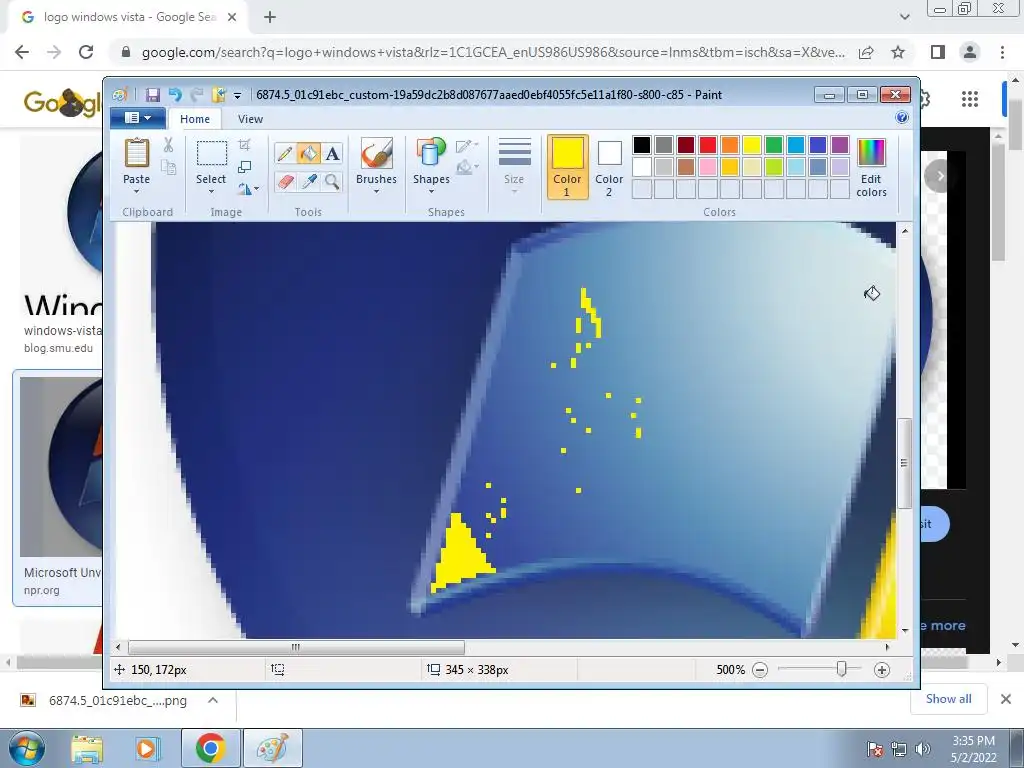Customize Quick Access Toolbar dropdown arrow

(x=238, y=95)
